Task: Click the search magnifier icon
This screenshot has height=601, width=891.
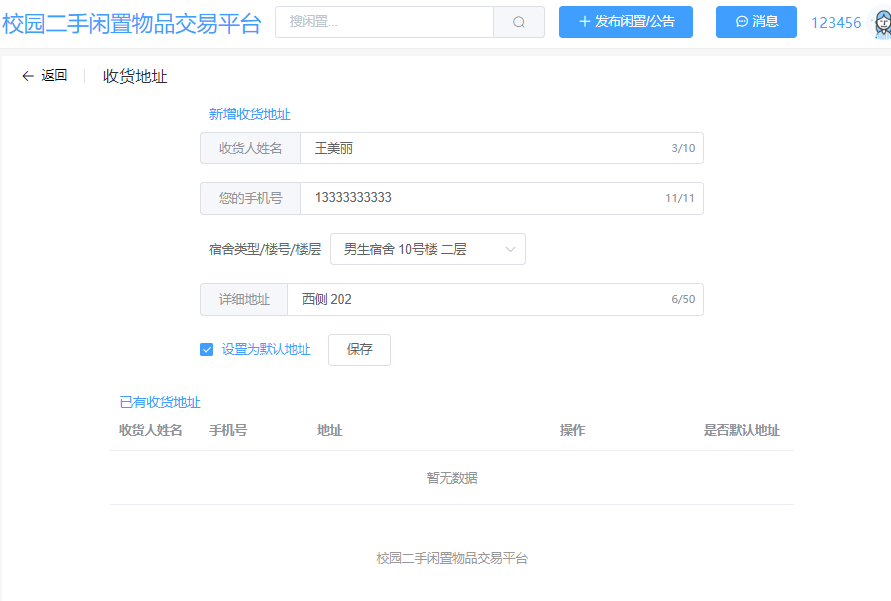Action: 518,21
